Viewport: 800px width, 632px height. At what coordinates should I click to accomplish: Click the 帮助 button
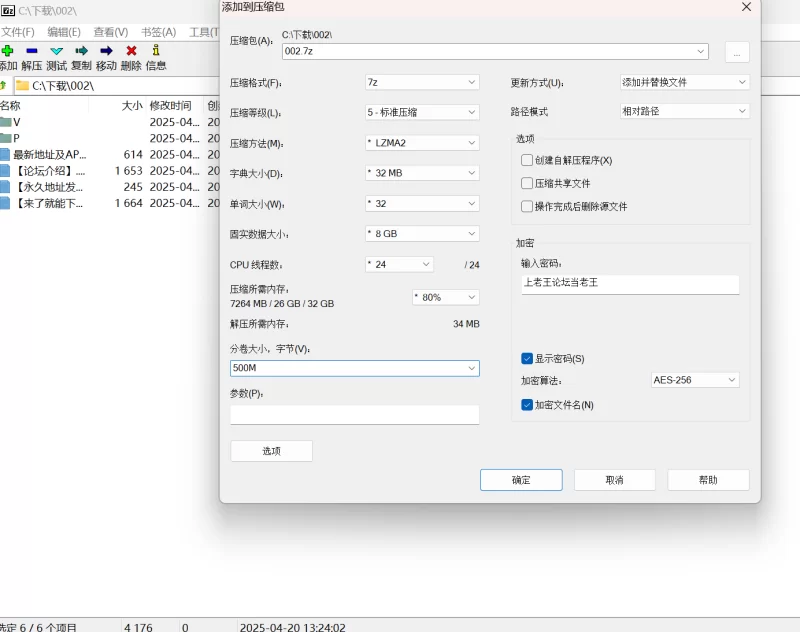coord(708,480)
